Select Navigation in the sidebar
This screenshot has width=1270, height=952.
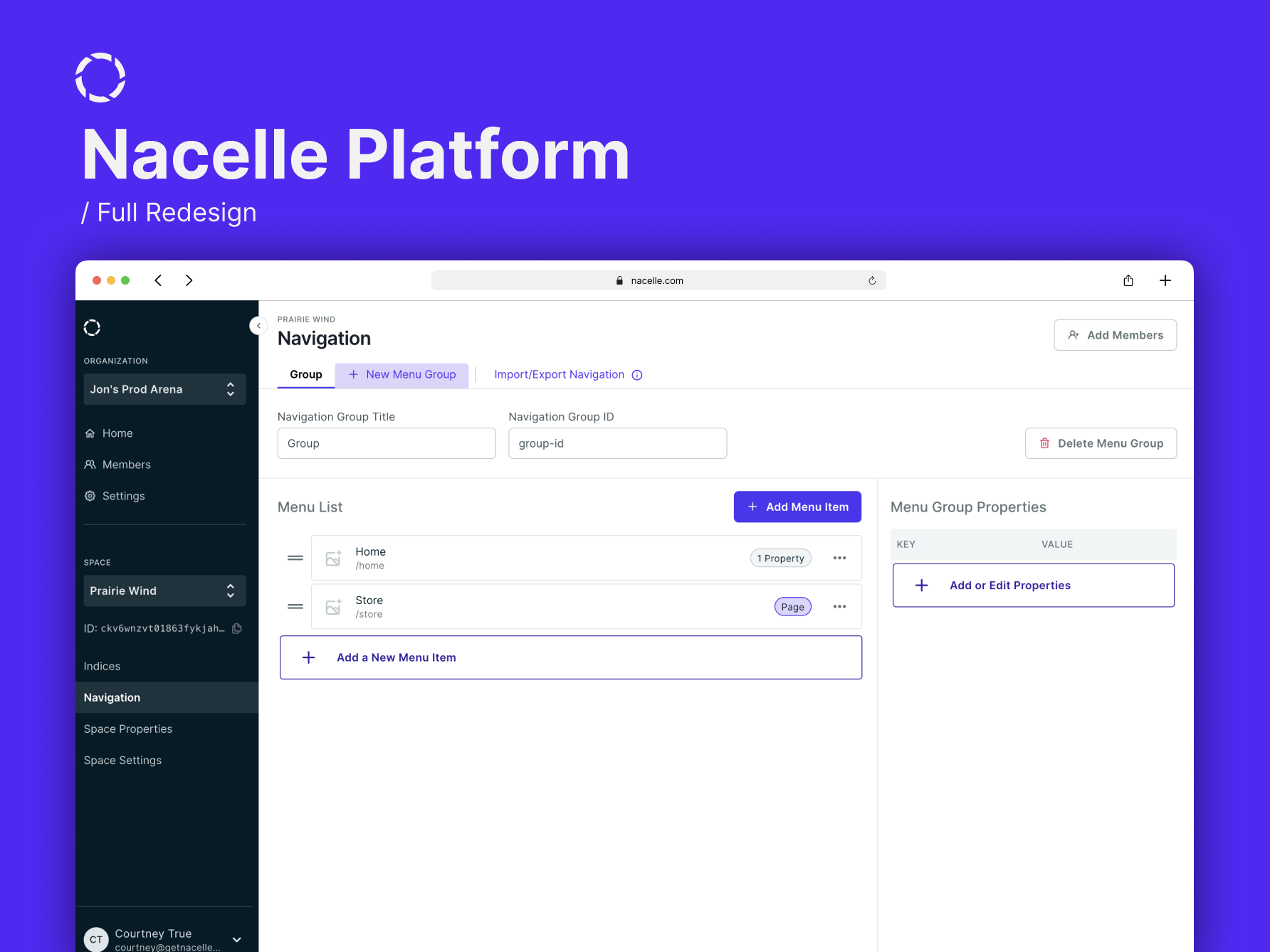(167, 697)
